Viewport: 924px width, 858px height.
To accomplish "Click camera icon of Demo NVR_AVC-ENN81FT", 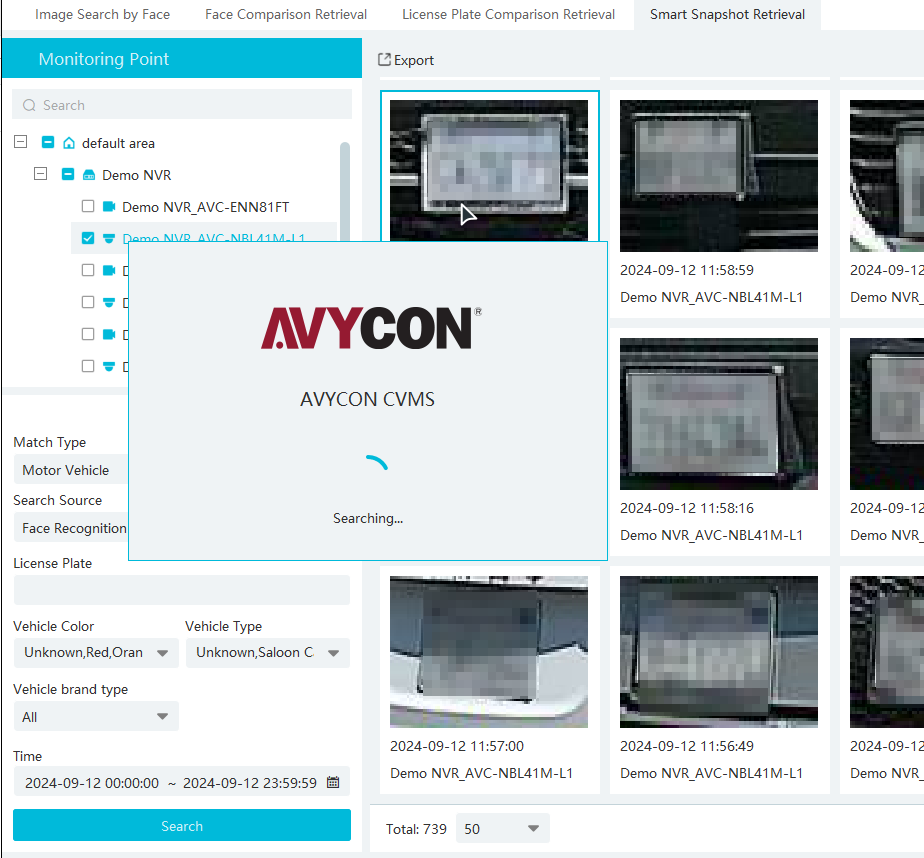I will coord(109,206).
